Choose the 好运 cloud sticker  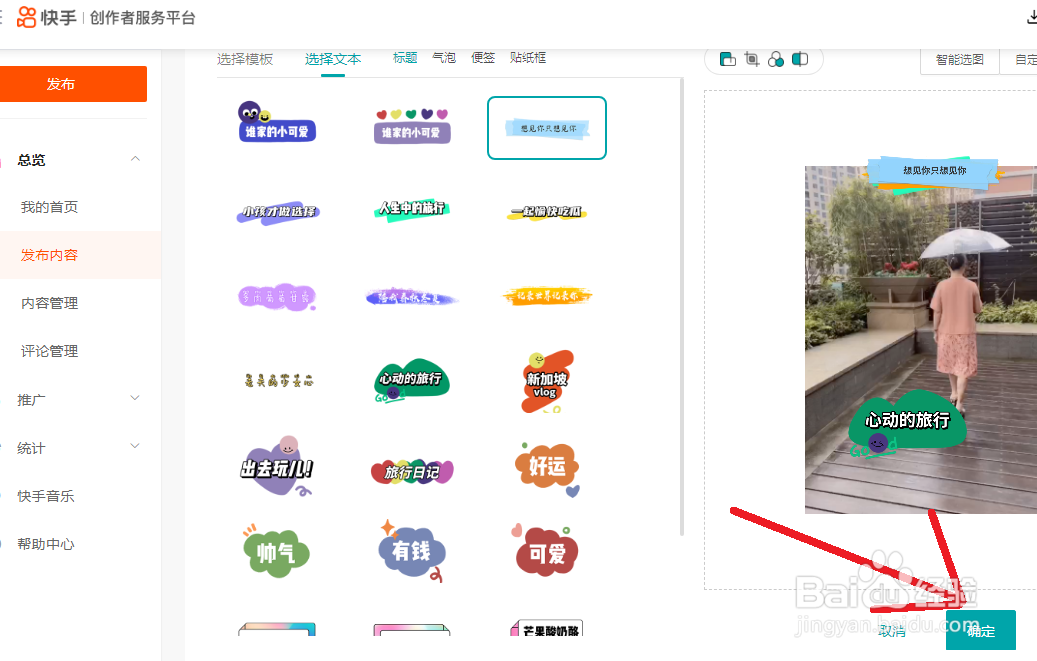point(546,467)
